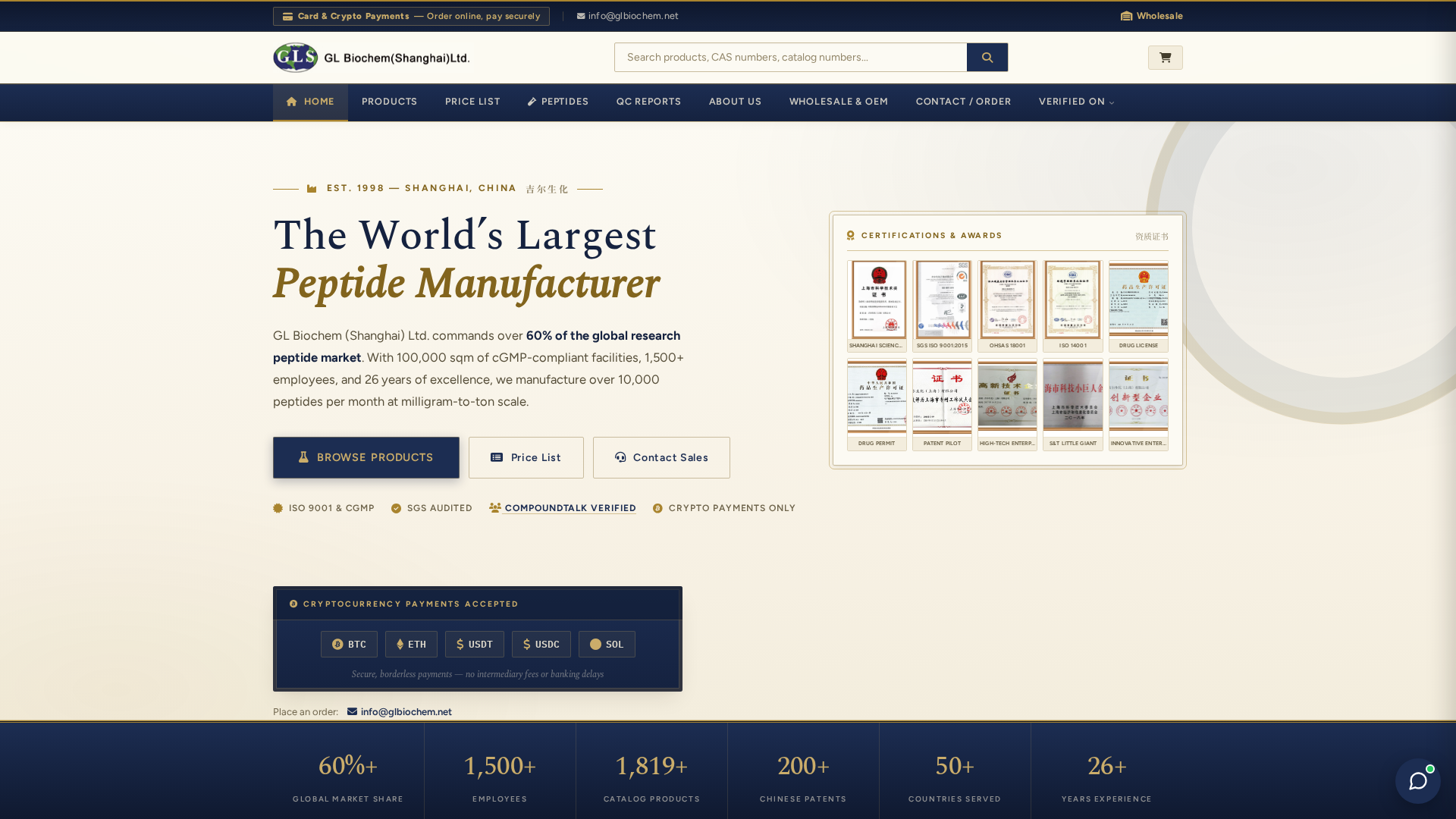1456x819 pixels.
Task: Click top bar email info@glbiochem.net
Action: click(x=627, y=16)
